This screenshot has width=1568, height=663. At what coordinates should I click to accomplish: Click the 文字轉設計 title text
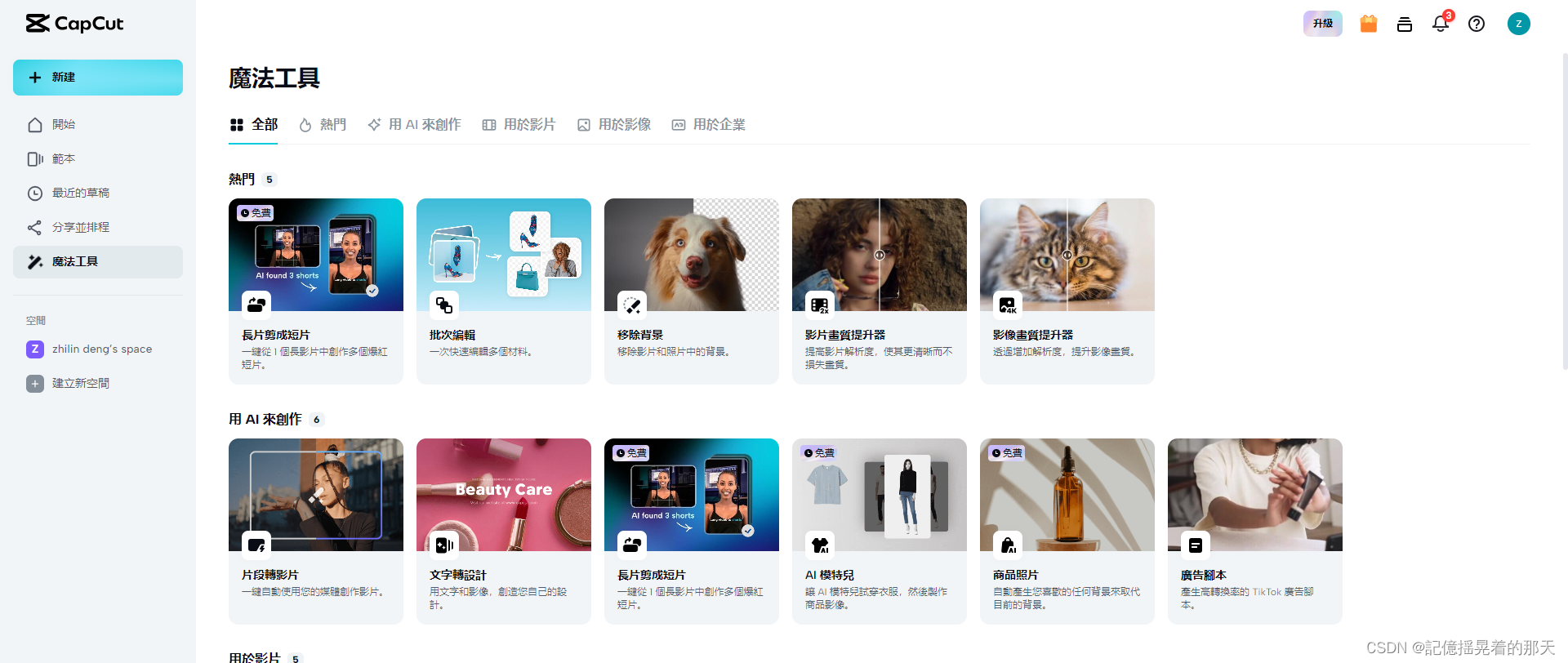point(458,576)
